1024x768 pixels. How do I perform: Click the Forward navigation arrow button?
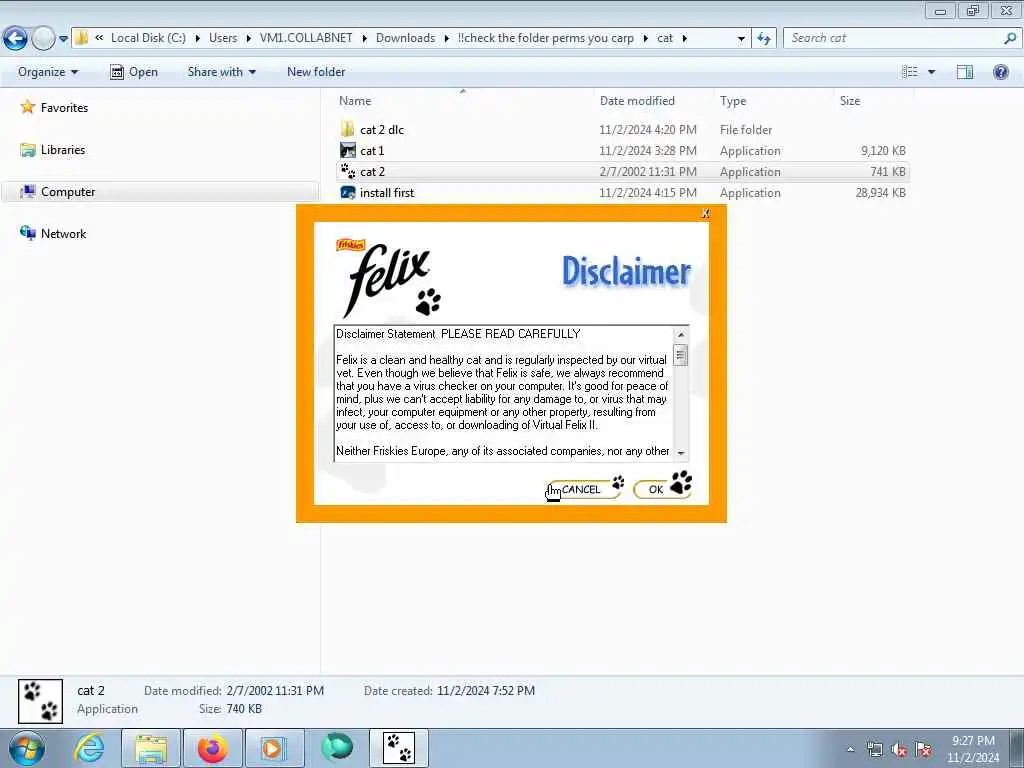click(x=43, y=39)
